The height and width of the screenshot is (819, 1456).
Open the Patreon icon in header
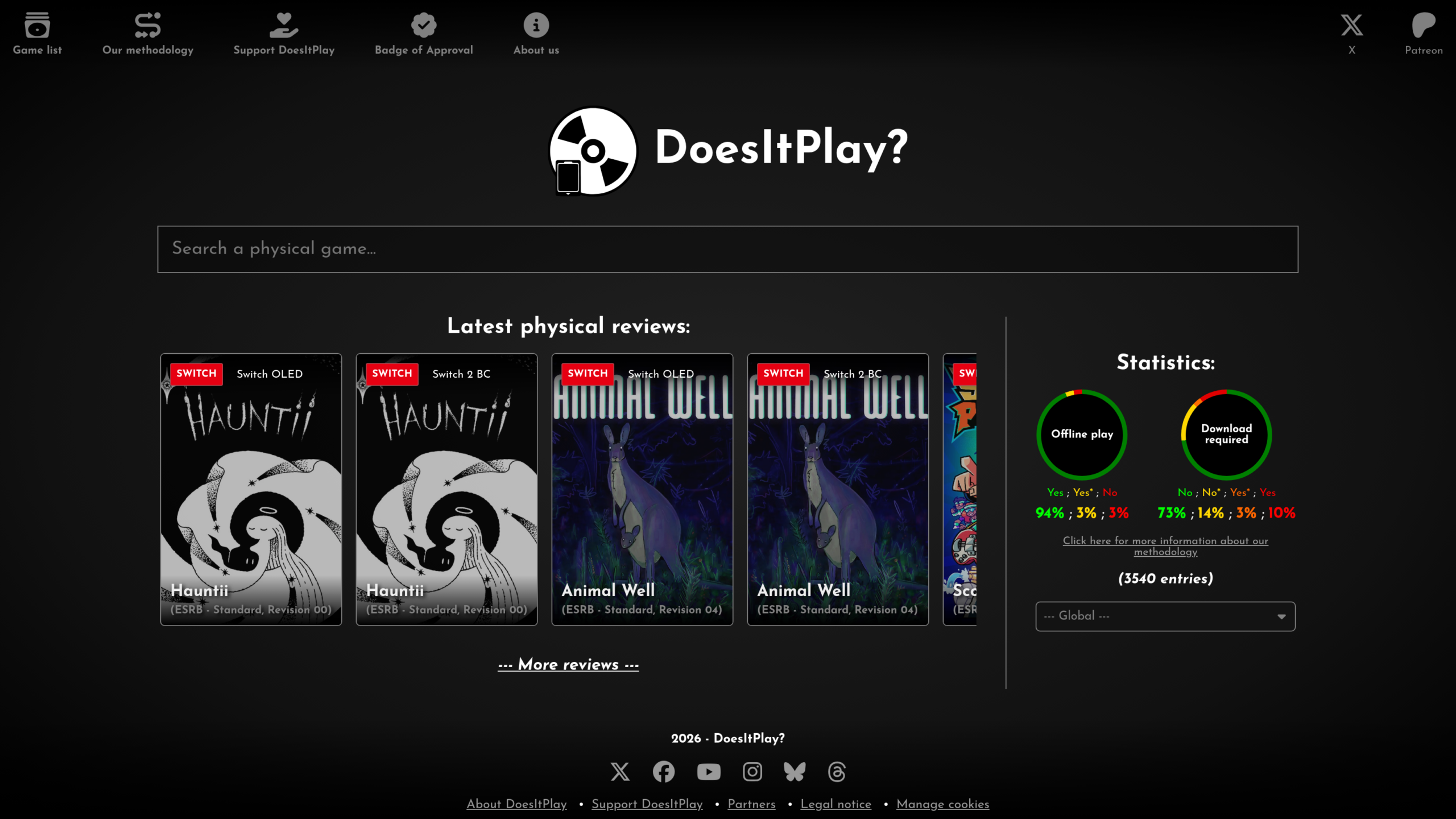pyautogui.click(x=1424, y=25)
